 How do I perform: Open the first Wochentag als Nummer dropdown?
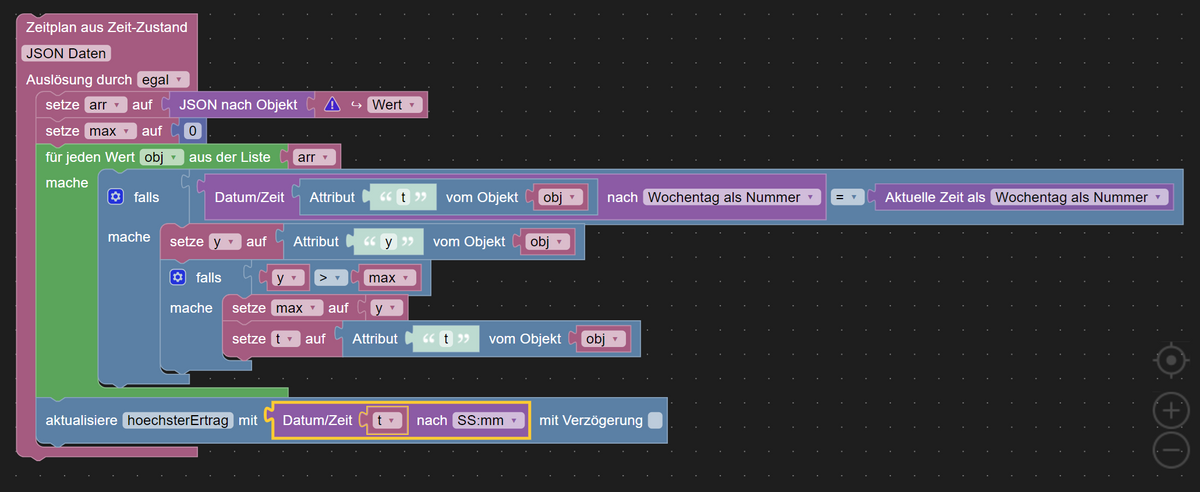(x=730, y=198)
